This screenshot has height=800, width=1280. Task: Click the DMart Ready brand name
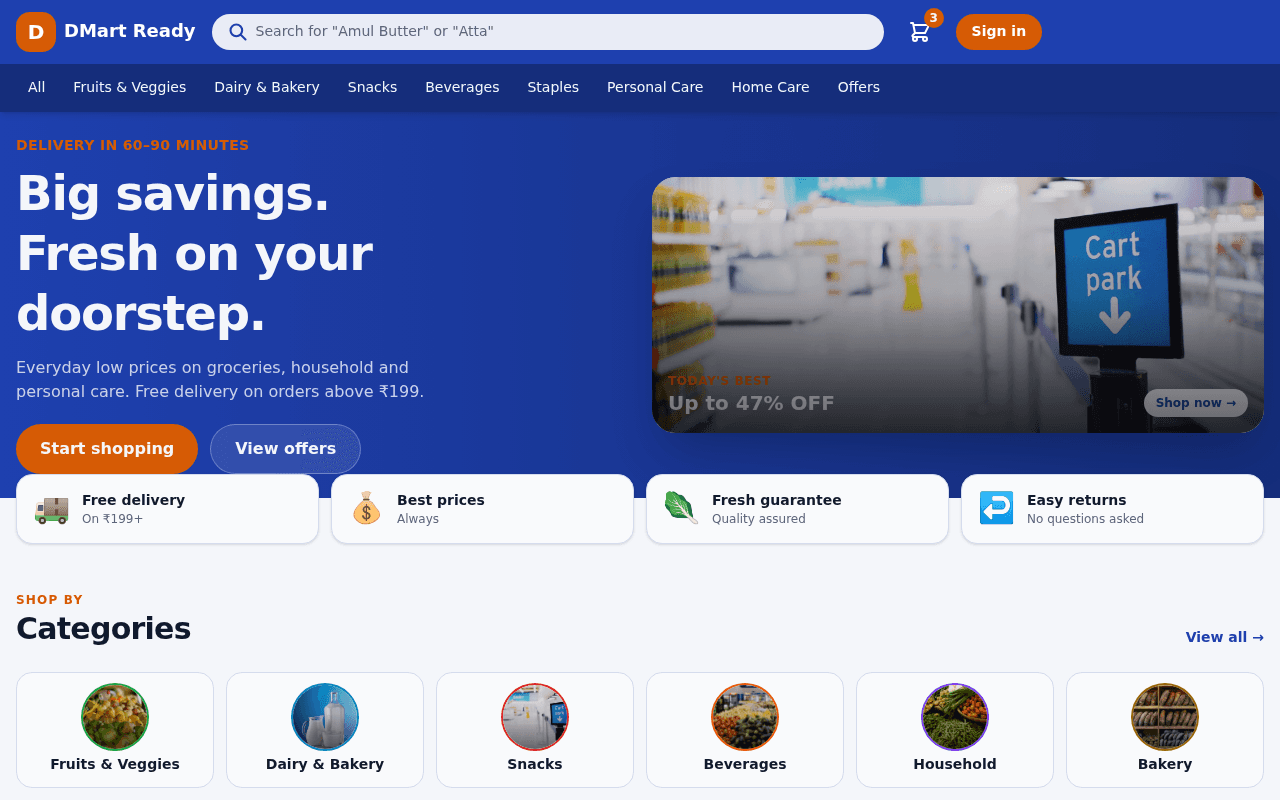coord(130,31)
